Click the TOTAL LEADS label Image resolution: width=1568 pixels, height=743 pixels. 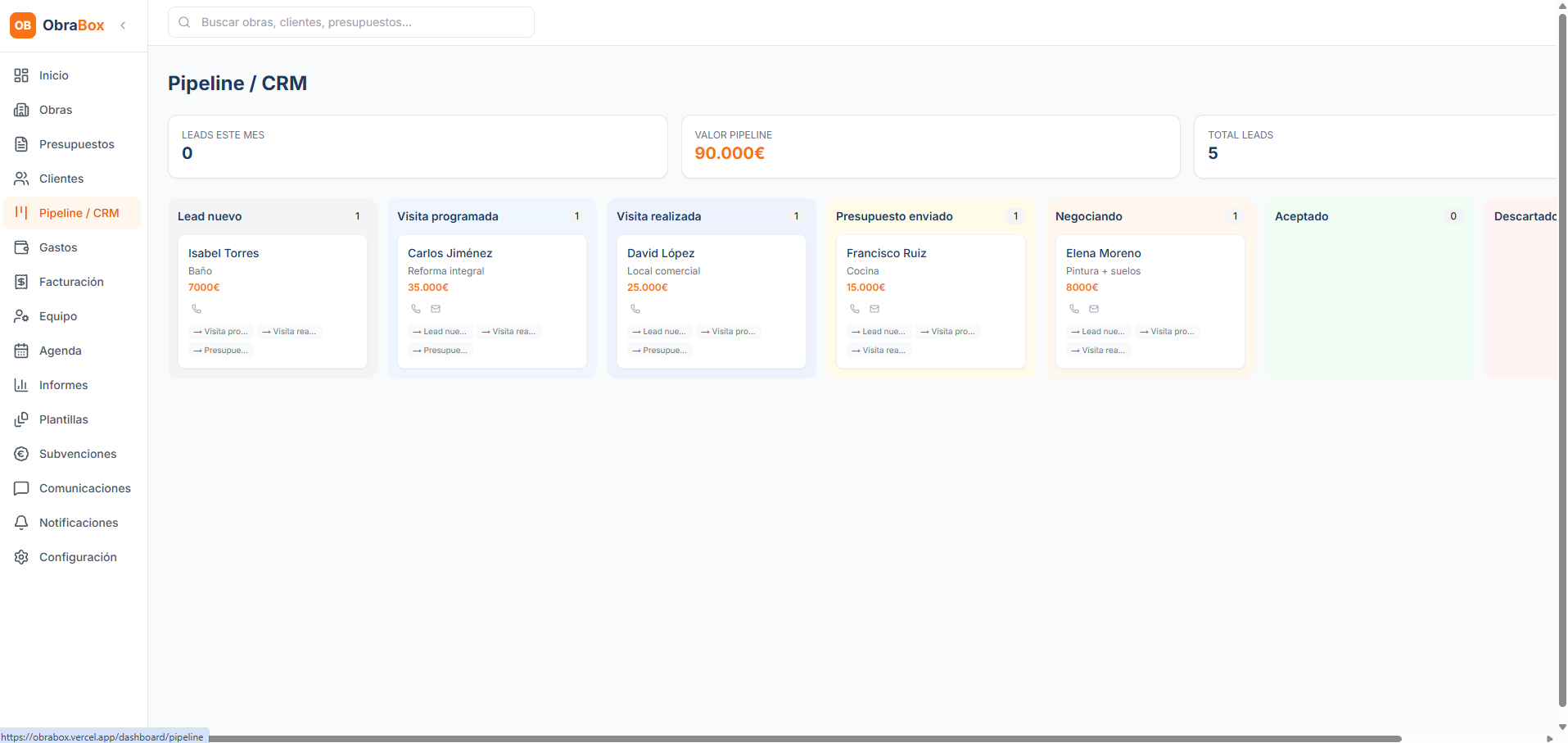1240,135
